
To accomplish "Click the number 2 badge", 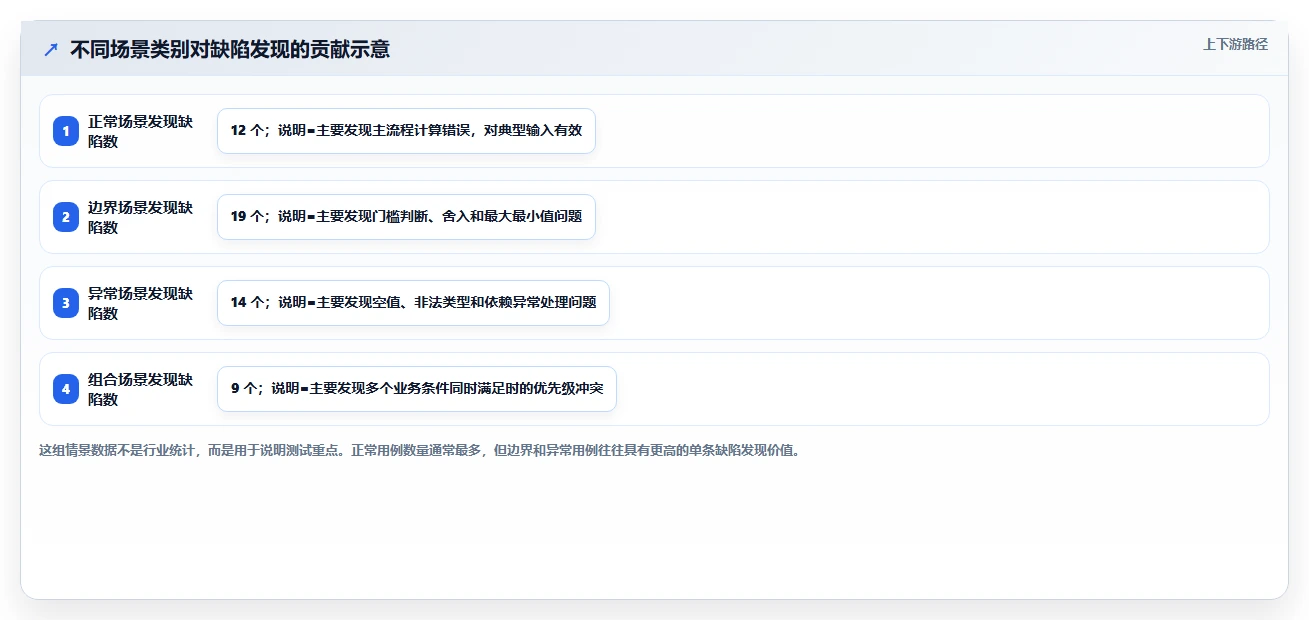I will (66, 217).
